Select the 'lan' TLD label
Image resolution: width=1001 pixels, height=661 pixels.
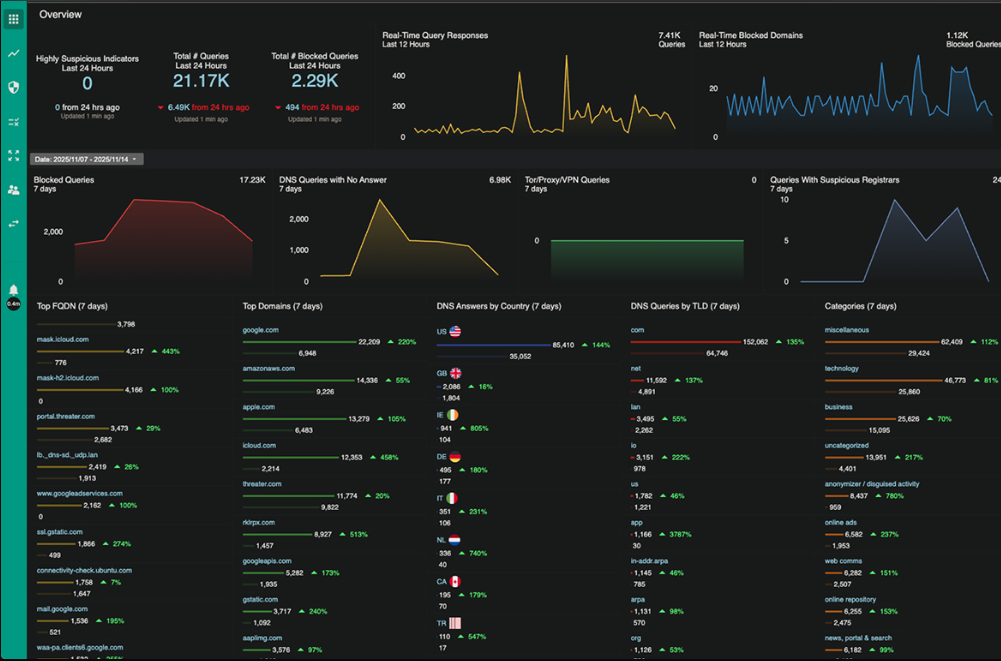(x=635, y=407)
